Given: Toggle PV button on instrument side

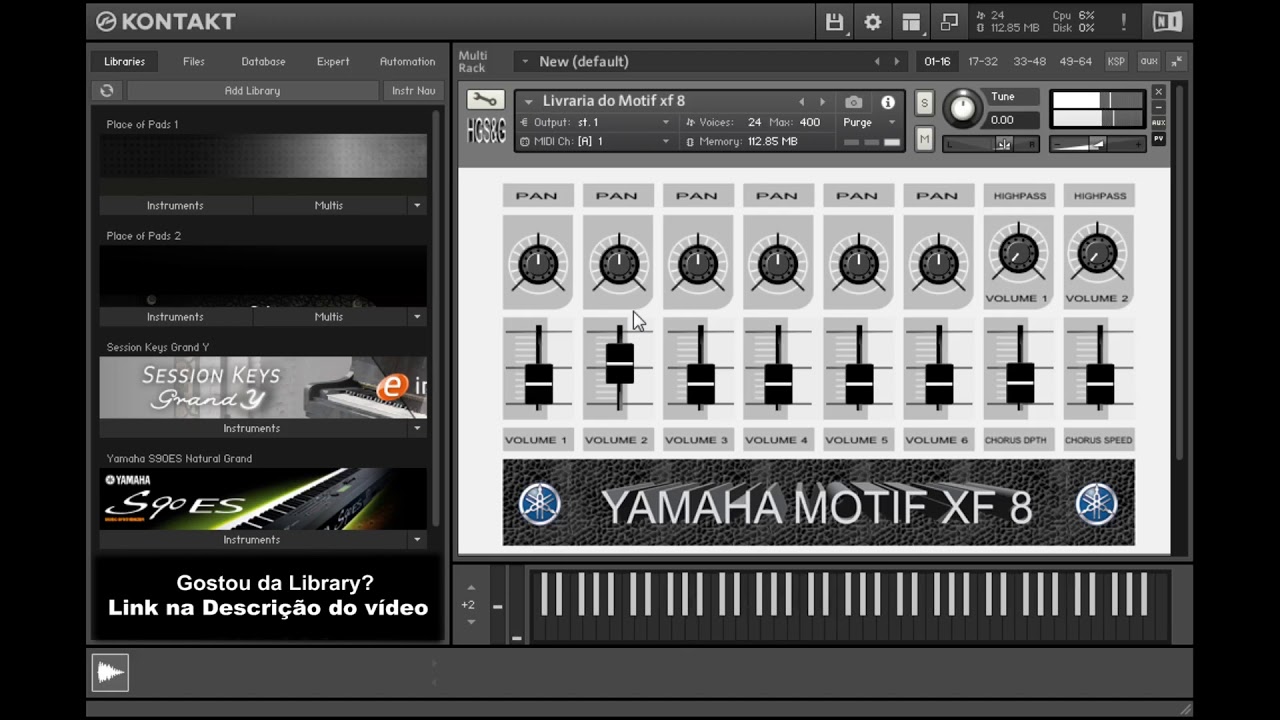Looking at the screenshot, I should point(1159,139).
